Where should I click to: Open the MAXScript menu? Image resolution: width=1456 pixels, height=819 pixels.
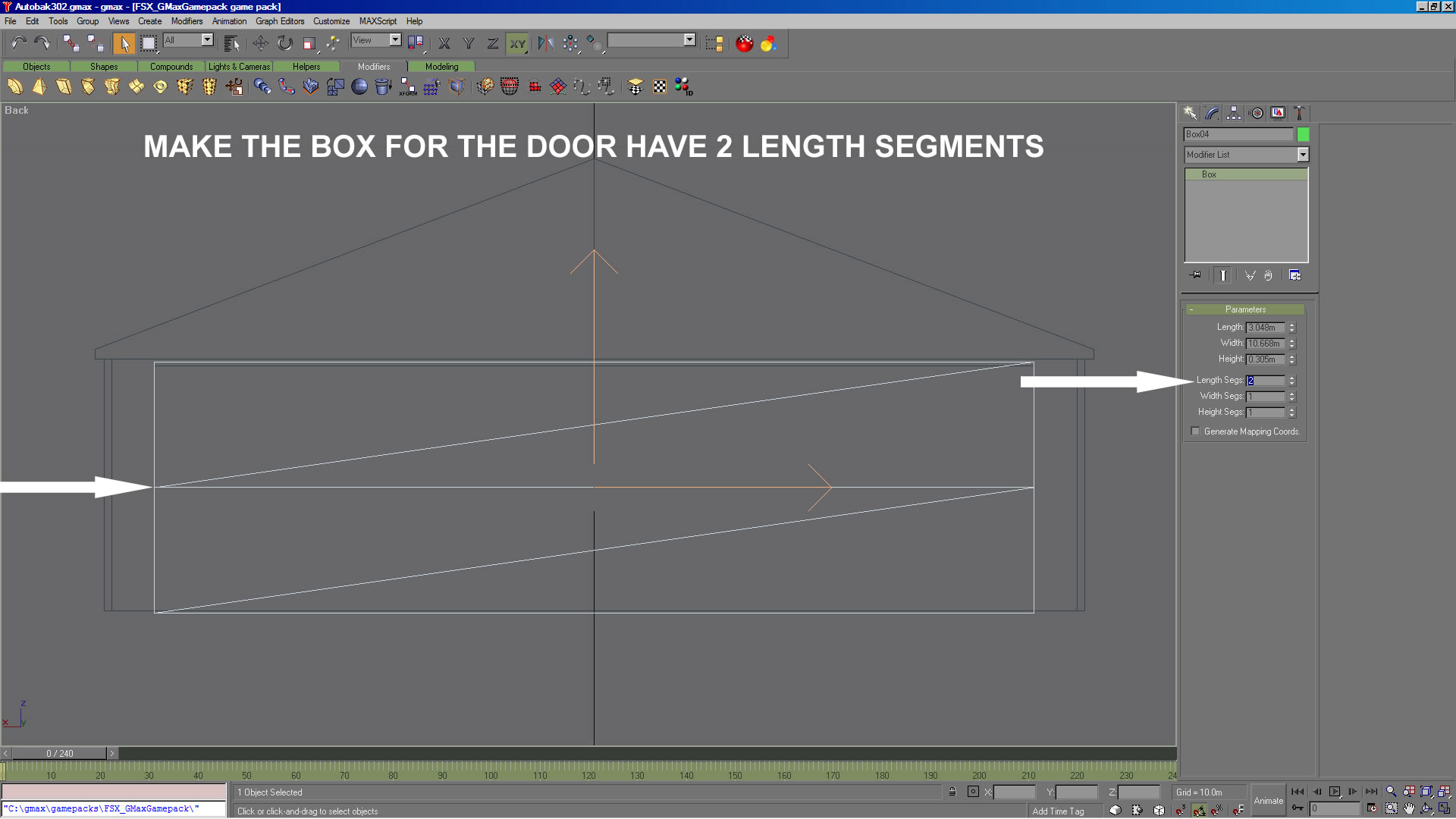[x=378, y=21]
